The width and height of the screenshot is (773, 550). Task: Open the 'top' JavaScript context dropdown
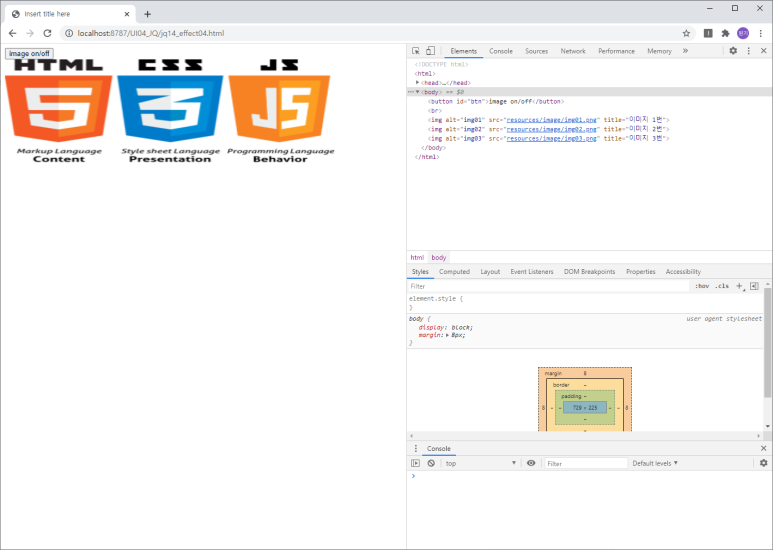coord(481,463)
